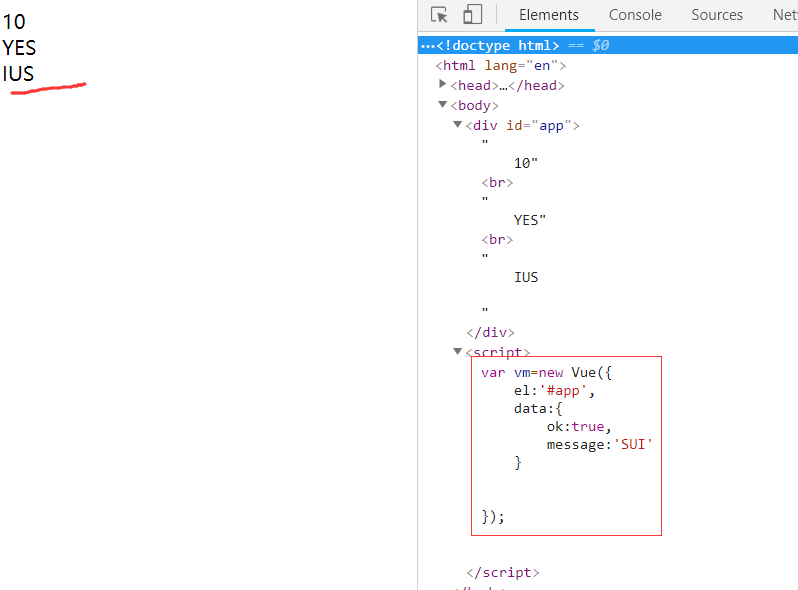The width and height of the screenshot is (798, 590).
Task: Select the IUS text node in the DOM tree
Action: coord(526,277)
